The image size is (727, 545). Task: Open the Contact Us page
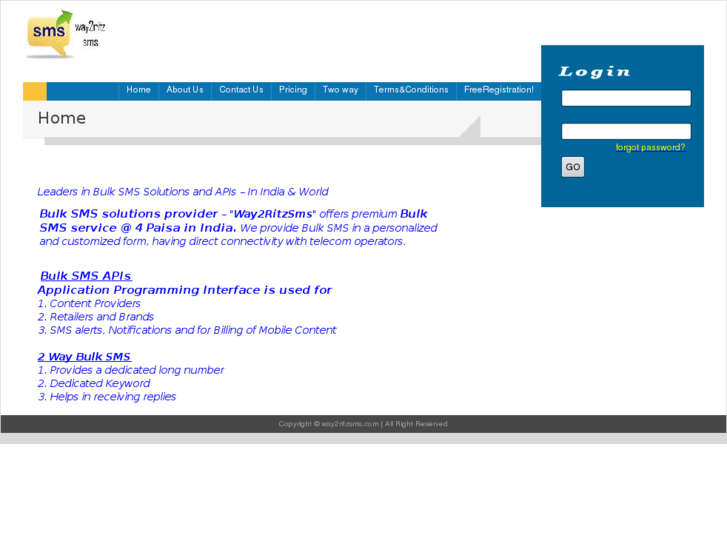[241, 90]
